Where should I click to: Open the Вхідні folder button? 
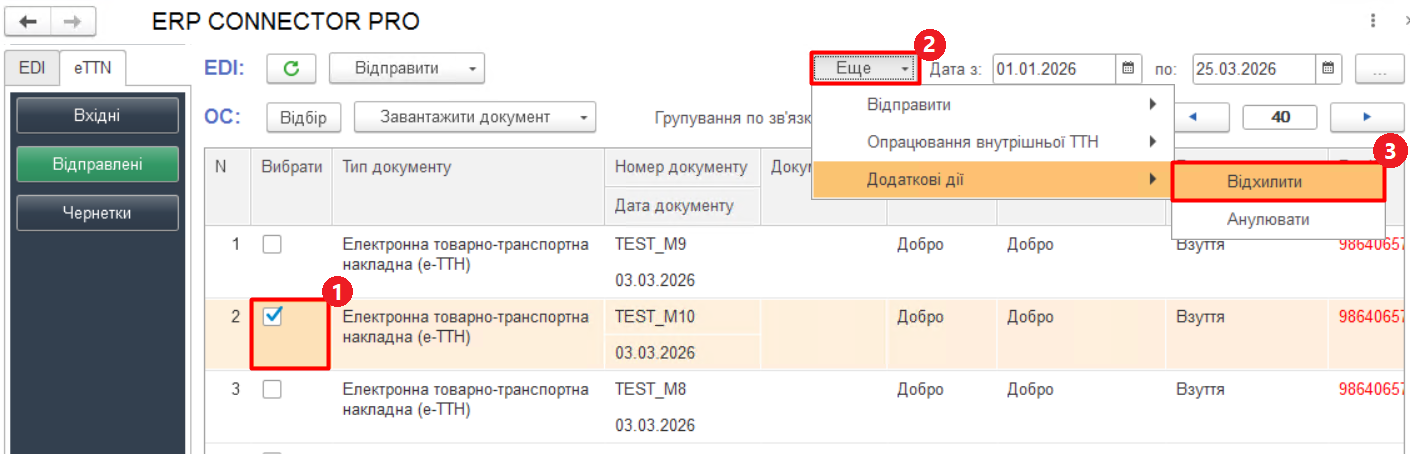[x=97, y=116]
